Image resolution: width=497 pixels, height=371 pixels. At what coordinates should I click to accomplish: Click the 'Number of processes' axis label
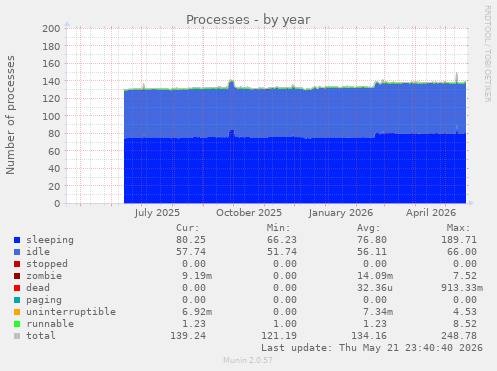click(10, 115)
